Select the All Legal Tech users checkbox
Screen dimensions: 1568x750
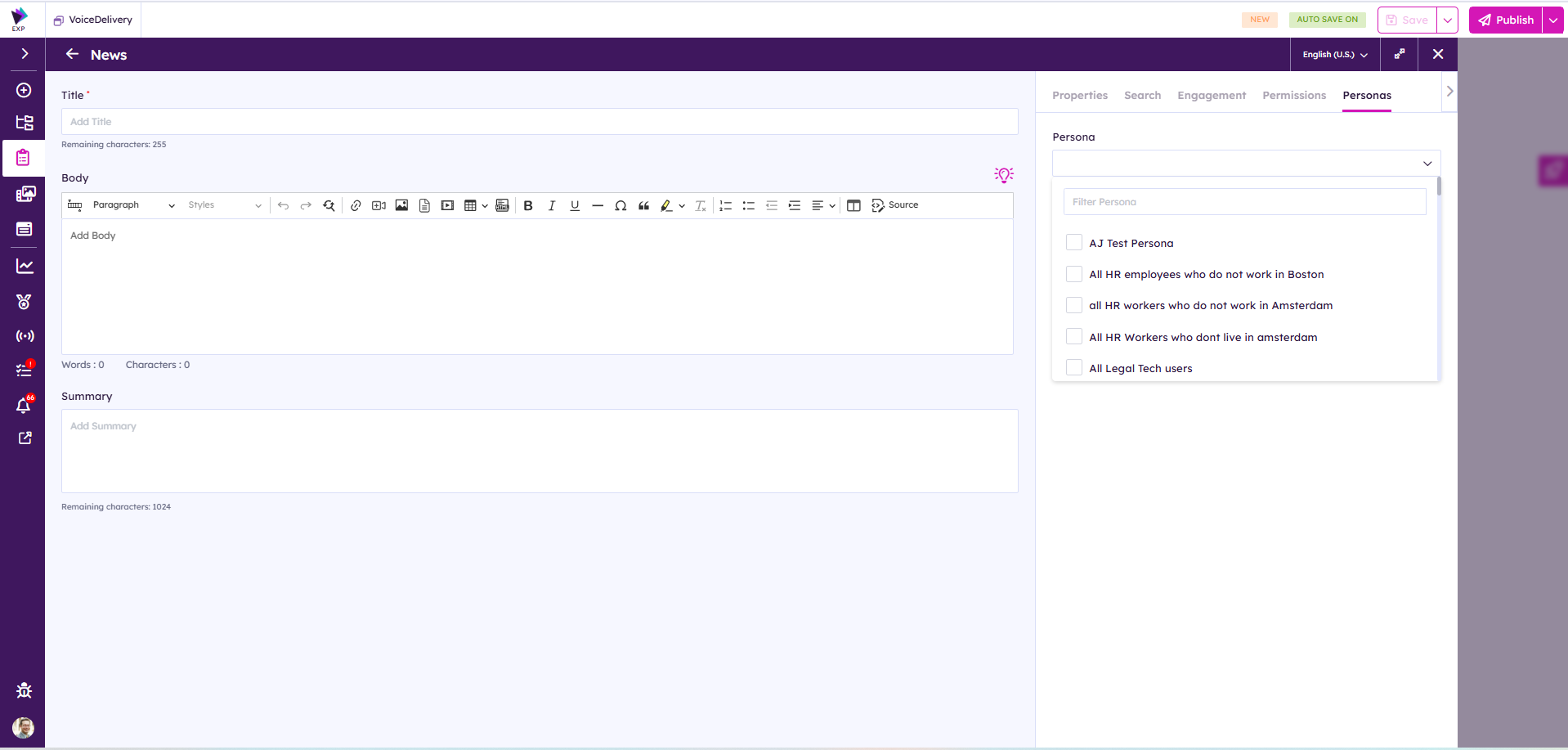(1074, 368)
